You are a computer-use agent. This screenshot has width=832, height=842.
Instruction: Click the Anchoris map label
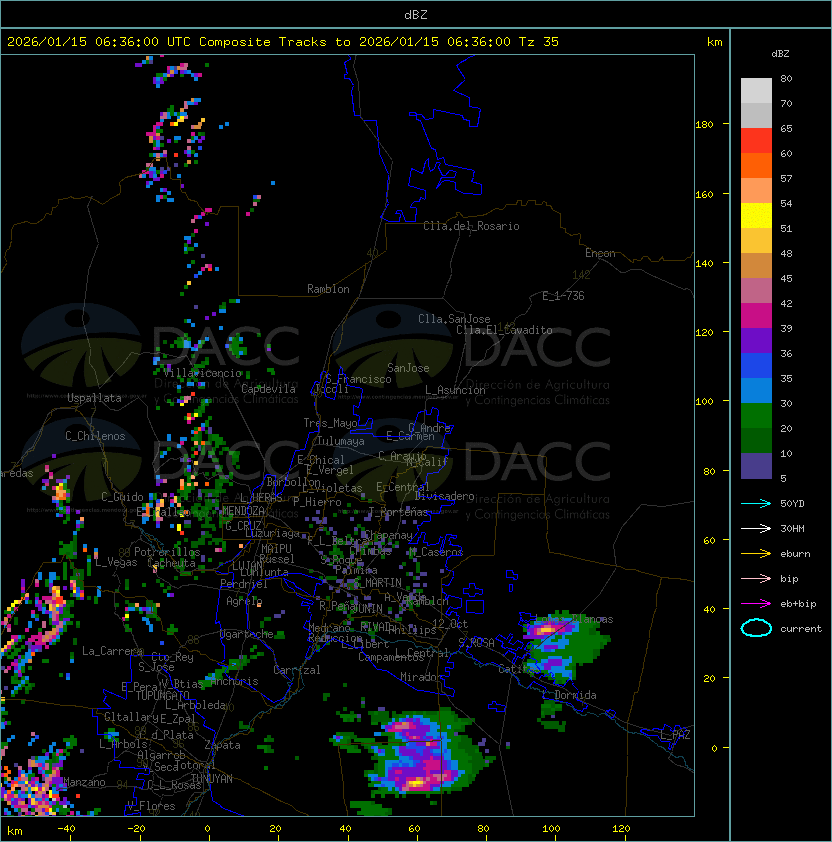[234, 681]
